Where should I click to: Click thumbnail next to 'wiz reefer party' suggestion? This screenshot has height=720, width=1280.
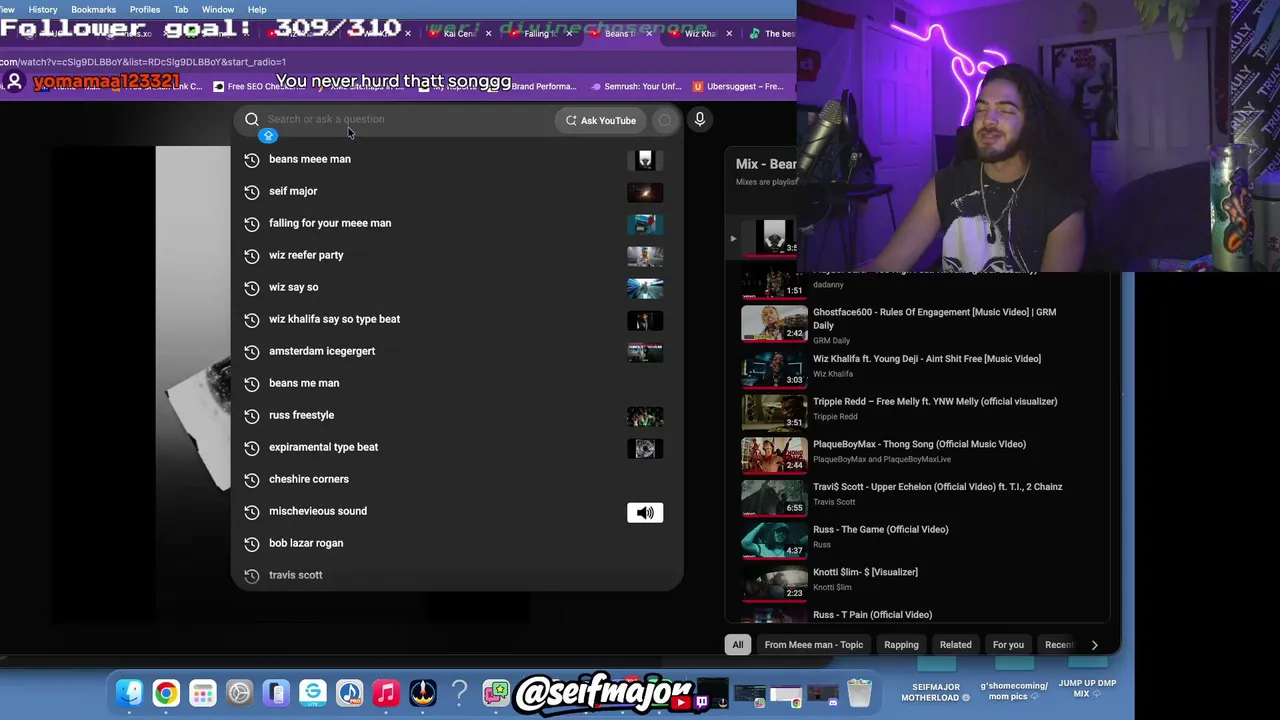tap(645, 256)
